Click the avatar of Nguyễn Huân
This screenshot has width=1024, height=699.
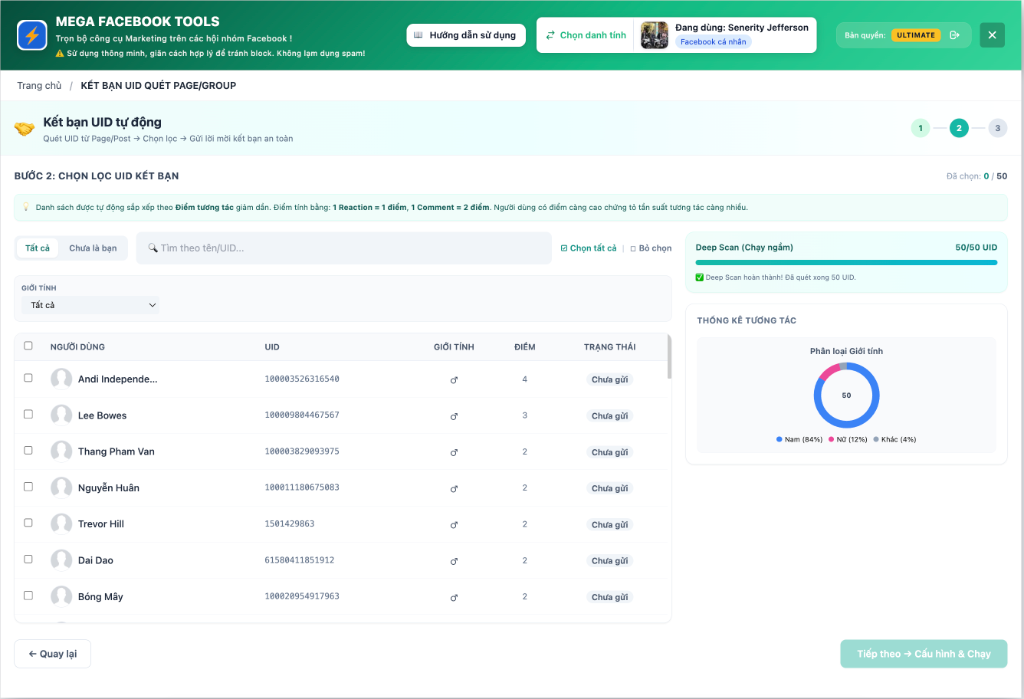coord(61,487)
